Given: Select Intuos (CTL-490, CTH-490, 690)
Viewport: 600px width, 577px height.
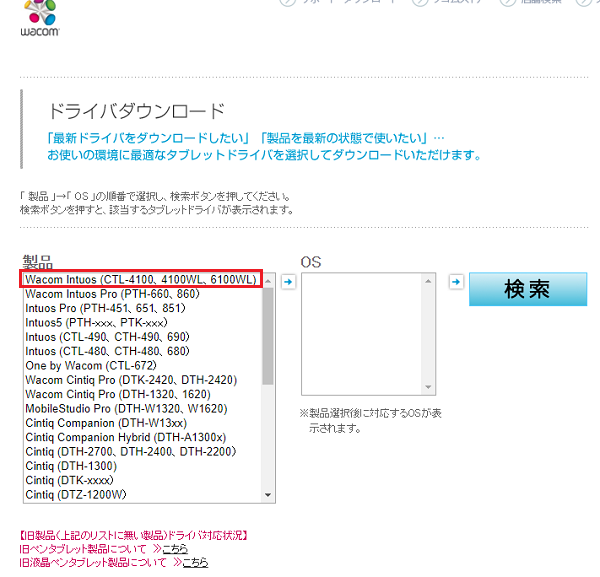Looking at the screenshot, I should click(x=143, y=337).
